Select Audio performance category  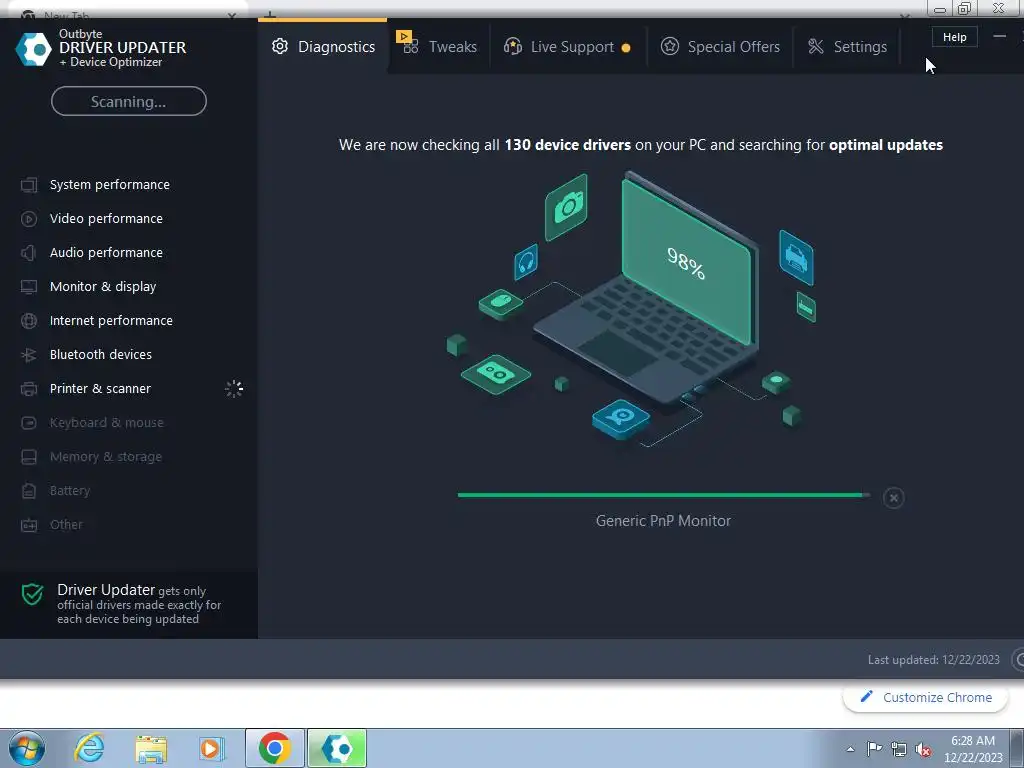106,253
